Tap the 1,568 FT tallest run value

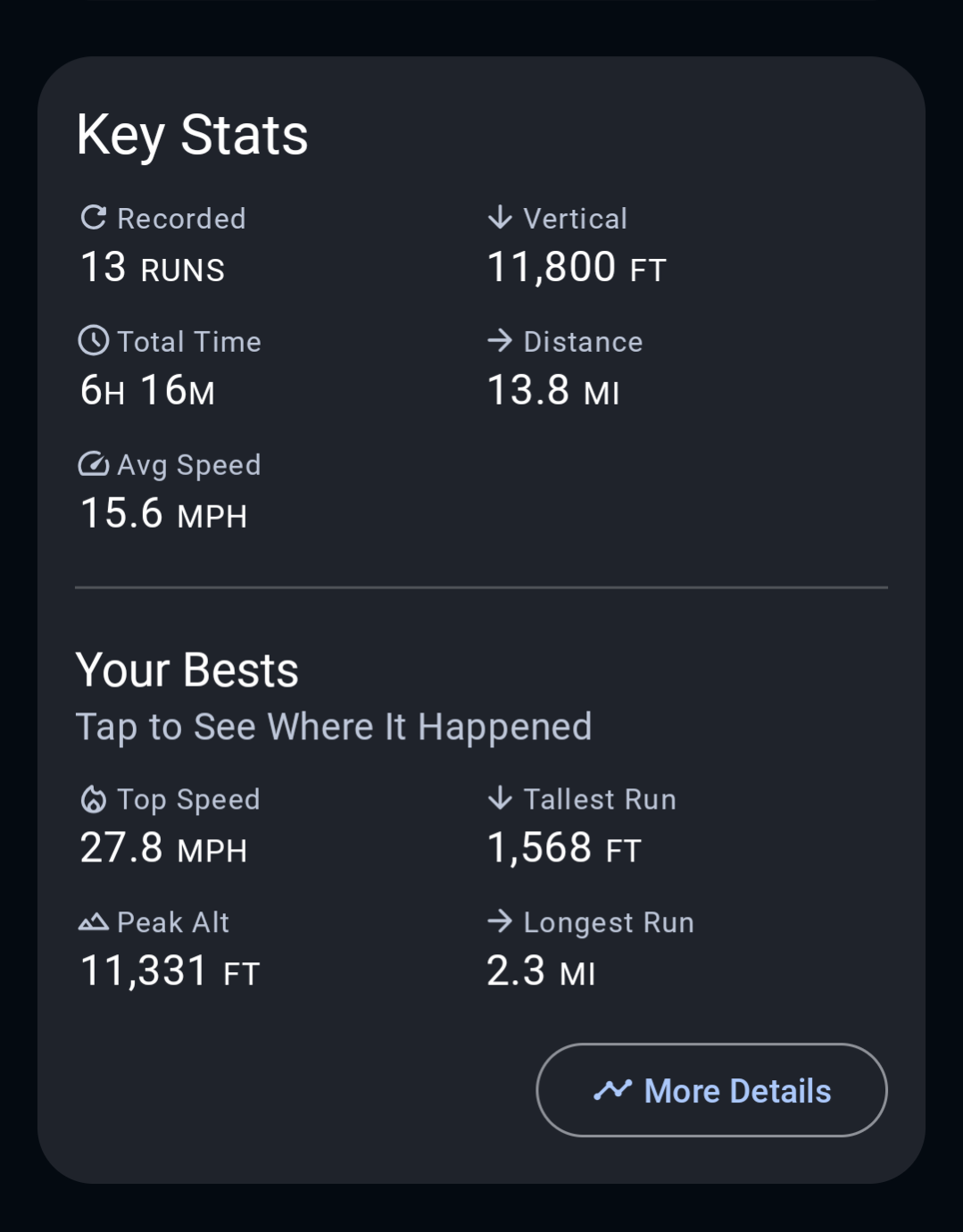point(564,848)
